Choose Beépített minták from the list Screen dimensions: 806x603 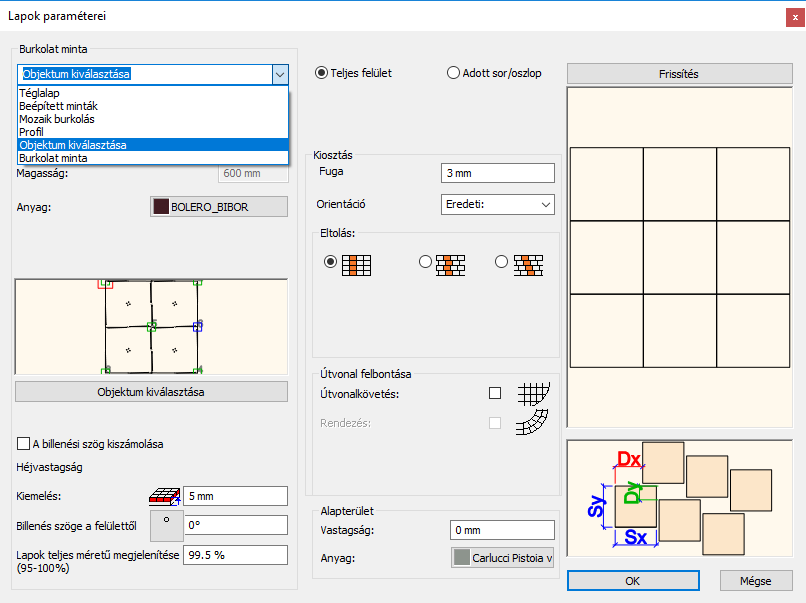pyautogui.click(x=153, y=106)
